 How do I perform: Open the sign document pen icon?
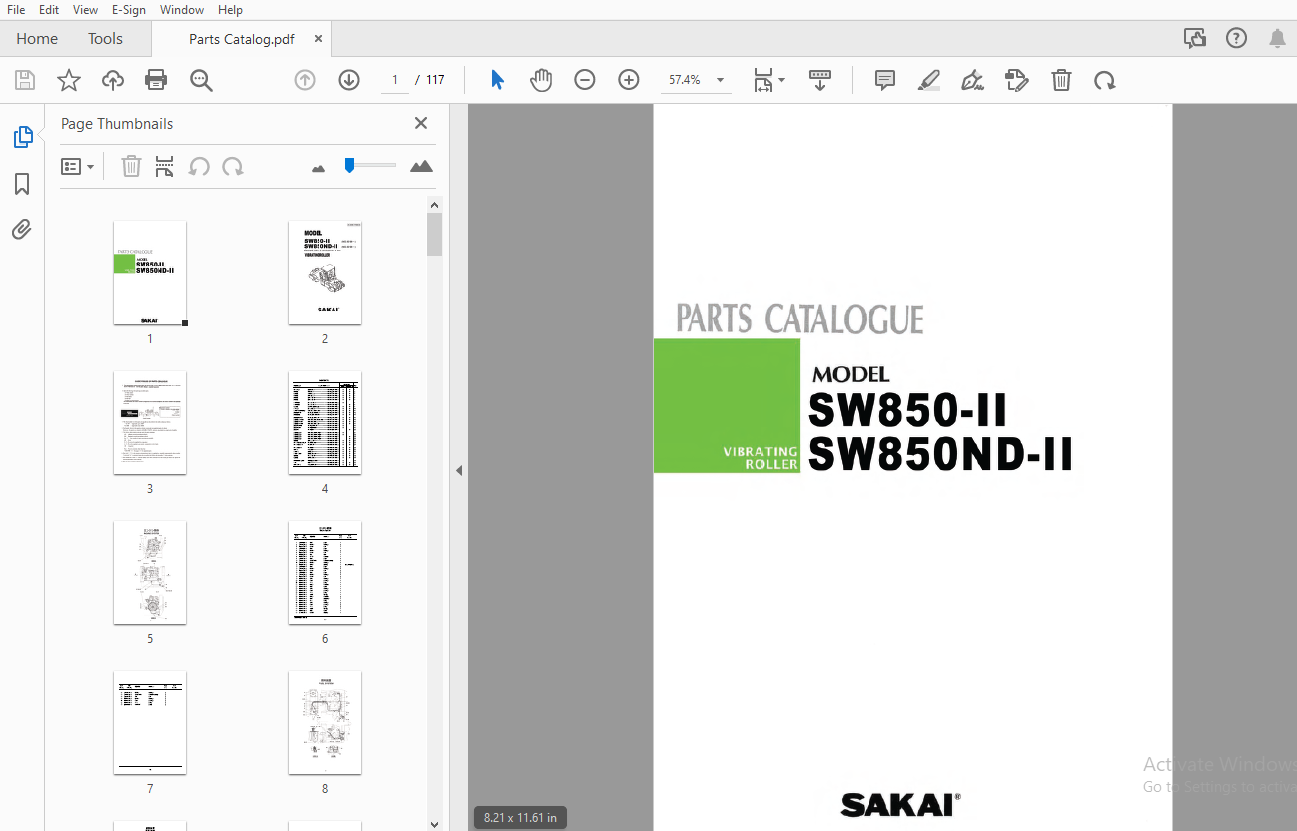coord(972,80)
